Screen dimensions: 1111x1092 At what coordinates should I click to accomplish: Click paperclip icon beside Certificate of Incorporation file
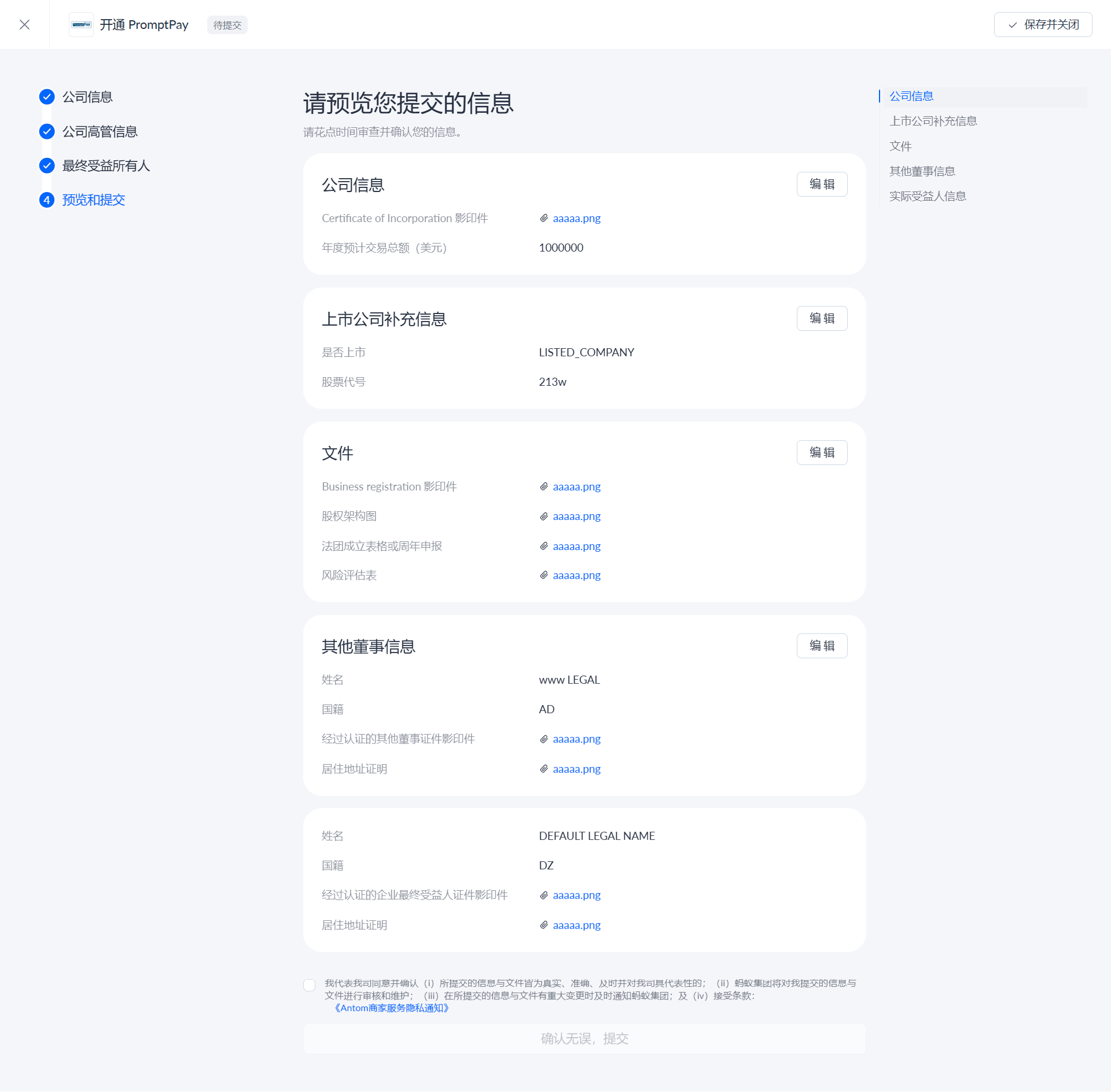pyautogui.click(x=544, y=218)
